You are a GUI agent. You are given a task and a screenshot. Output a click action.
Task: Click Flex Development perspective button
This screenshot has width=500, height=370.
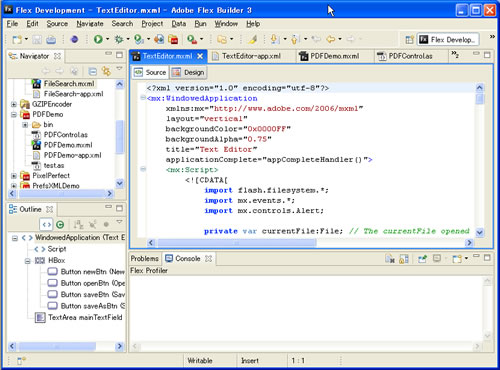pyautogui.click(x=448, y=40)
